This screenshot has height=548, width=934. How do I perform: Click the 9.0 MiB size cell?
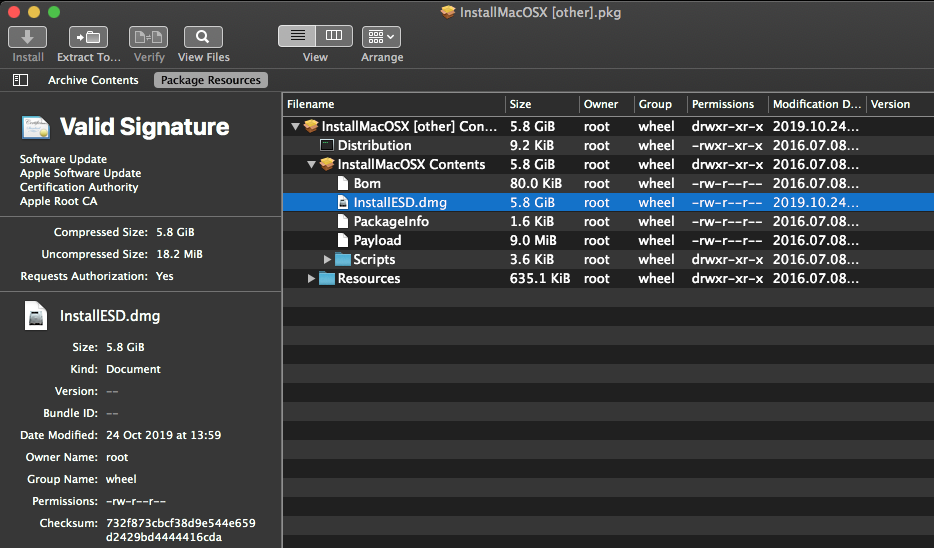533,241
